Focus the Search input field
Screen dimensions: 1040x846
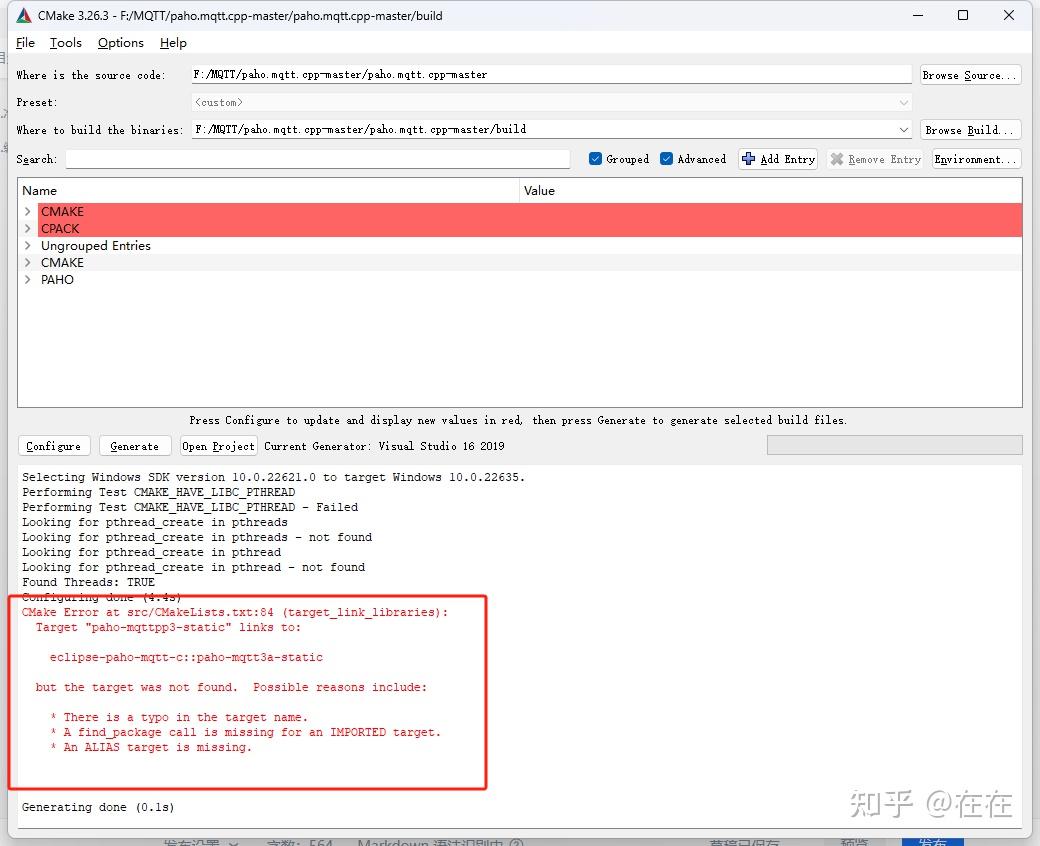point(318,159)
